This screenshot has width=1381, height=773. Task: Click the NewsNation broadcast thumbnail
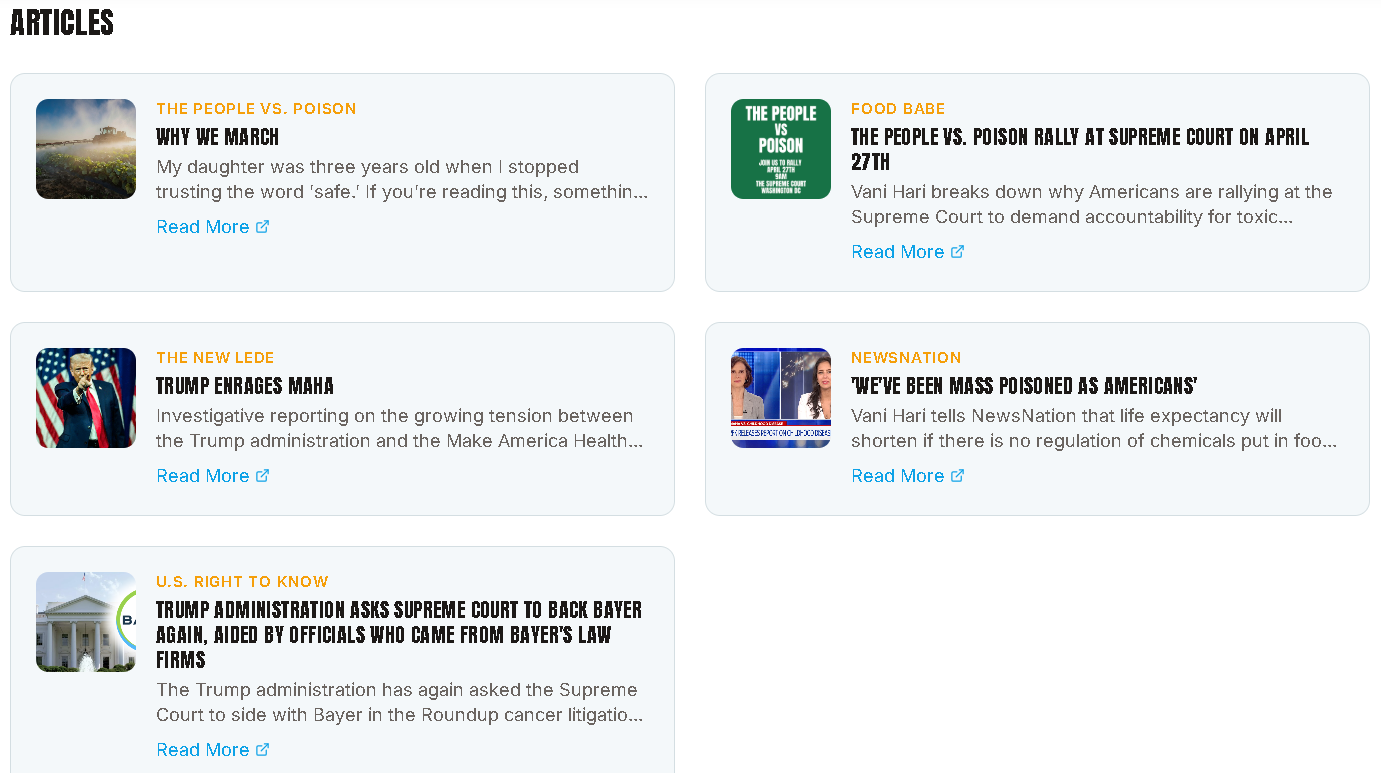click(x=781, y=398)
